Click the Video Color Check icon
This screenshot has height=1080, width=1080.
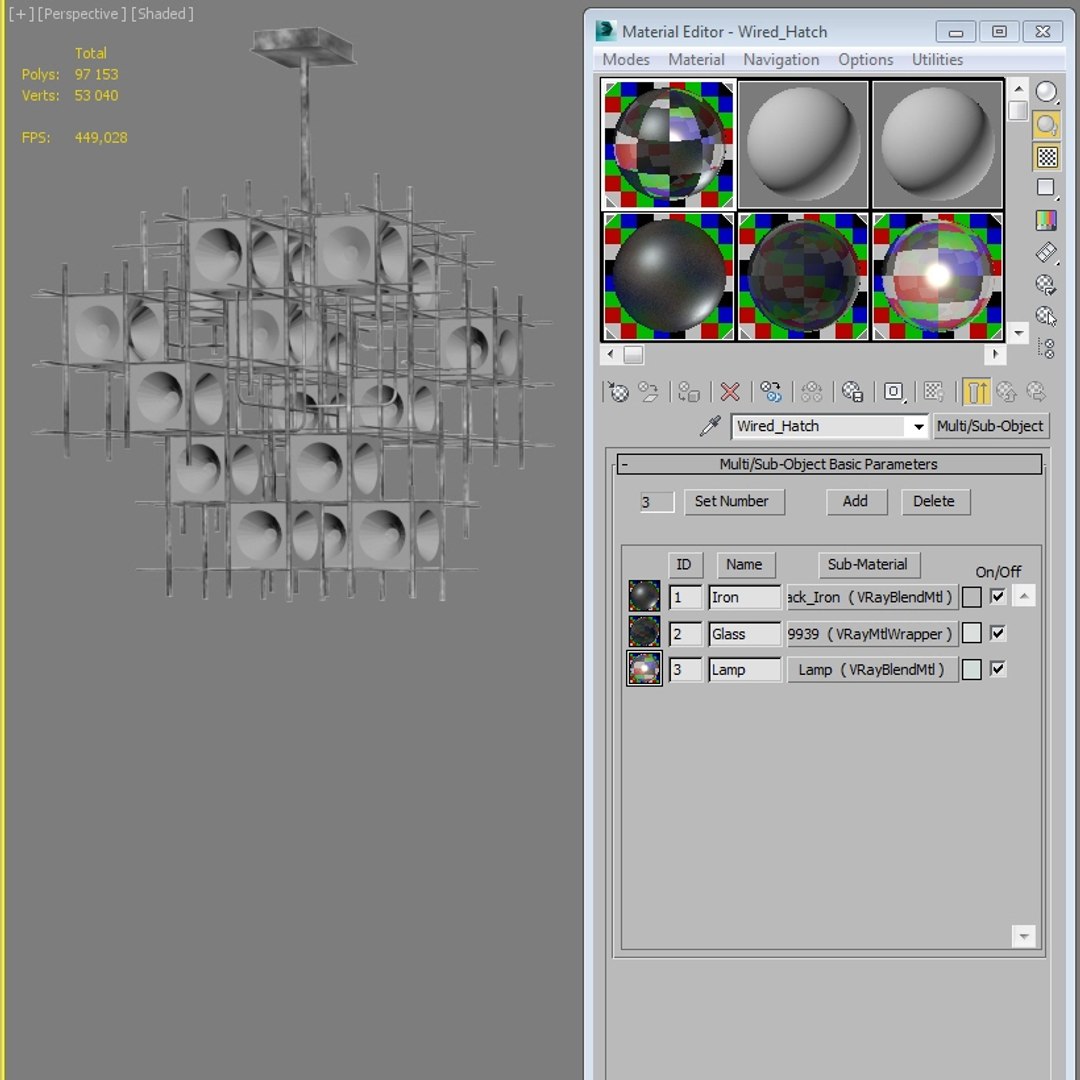(x=1046, y=220)
